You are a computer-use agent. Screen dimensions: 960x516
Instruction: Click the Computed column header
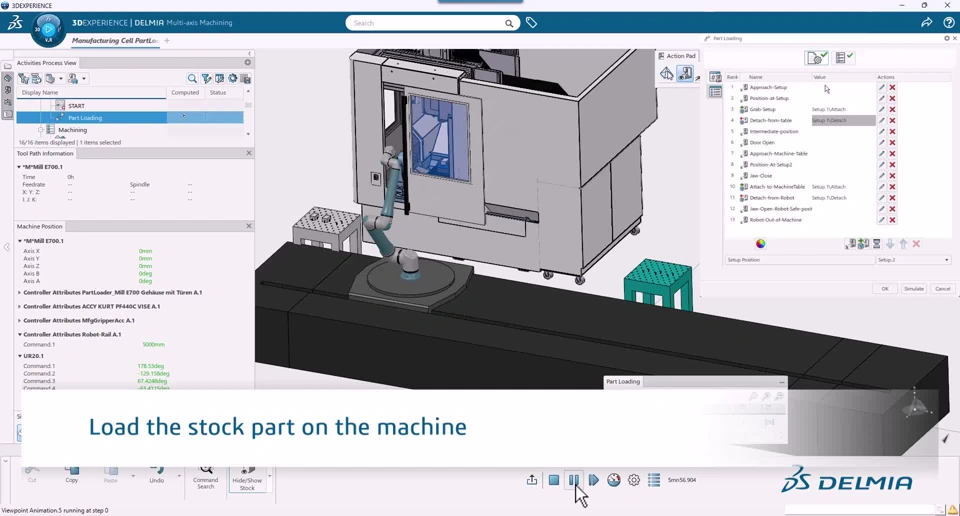[185, 92]
